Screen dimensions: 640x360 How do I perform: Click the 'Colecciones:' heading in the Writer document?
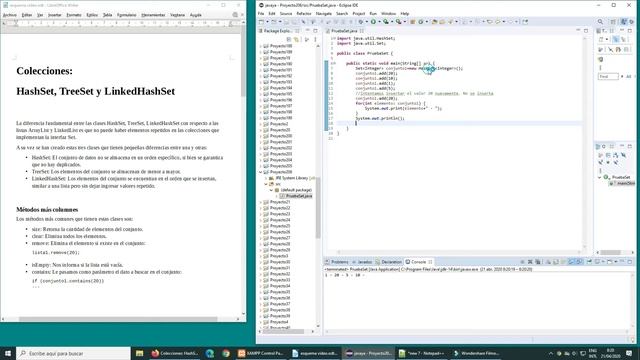44,71
